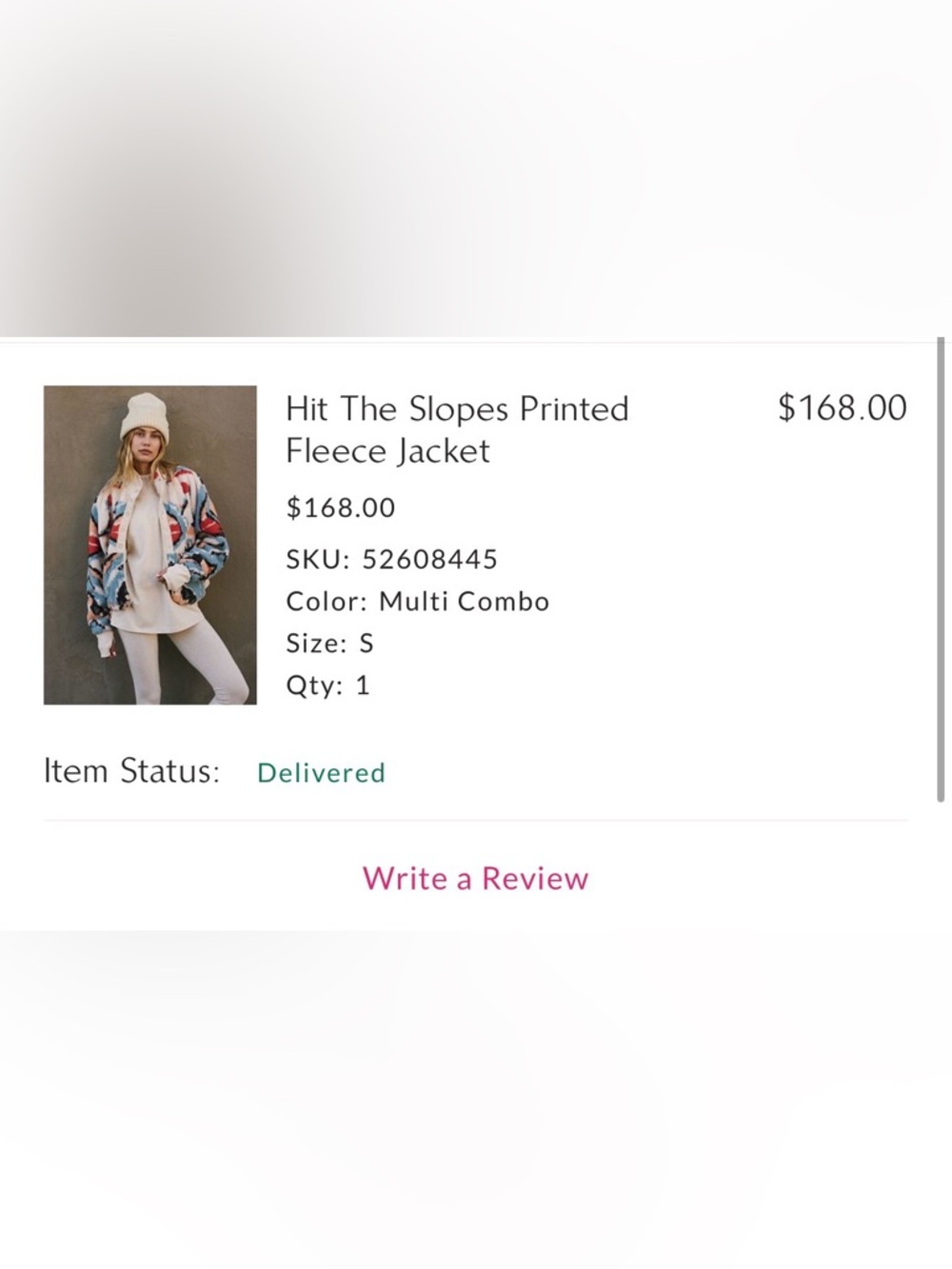Select the SKU 52608445 text
Screen dimensions: 952x1269
pos(393,559)
